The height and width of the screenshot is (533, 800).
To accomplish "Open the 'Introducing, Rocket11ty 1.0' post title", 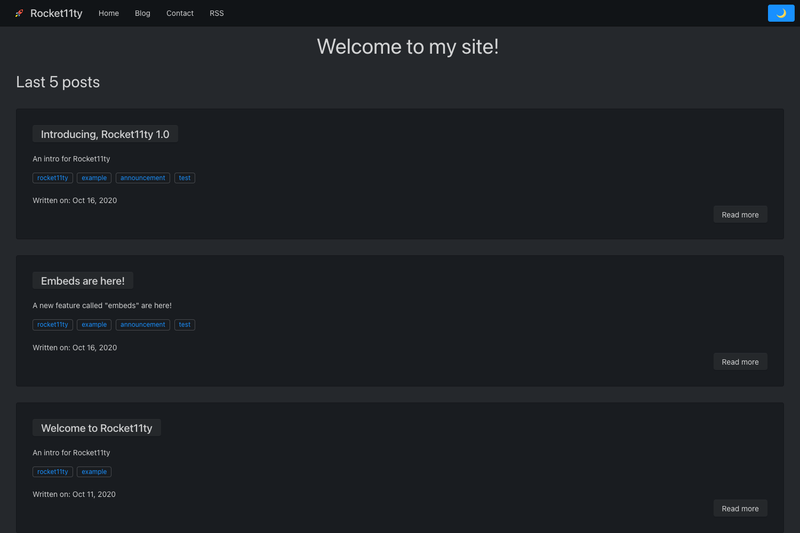I will coord(105,134).
